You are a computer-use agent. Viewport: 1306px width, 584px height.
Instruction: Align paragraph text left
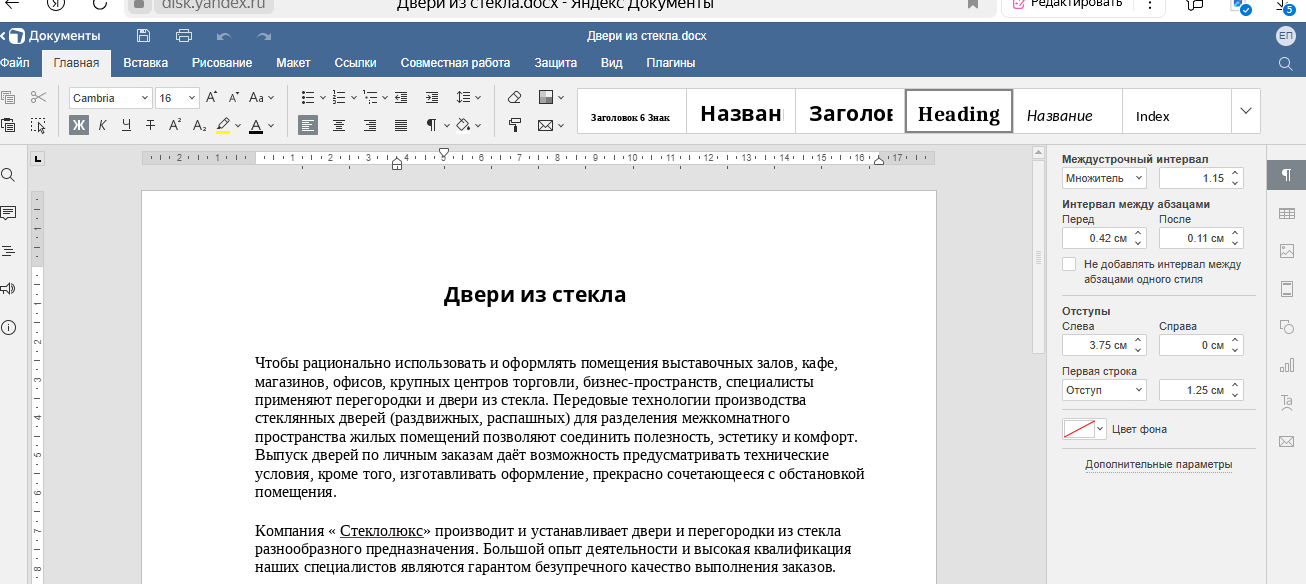(308, 125)
